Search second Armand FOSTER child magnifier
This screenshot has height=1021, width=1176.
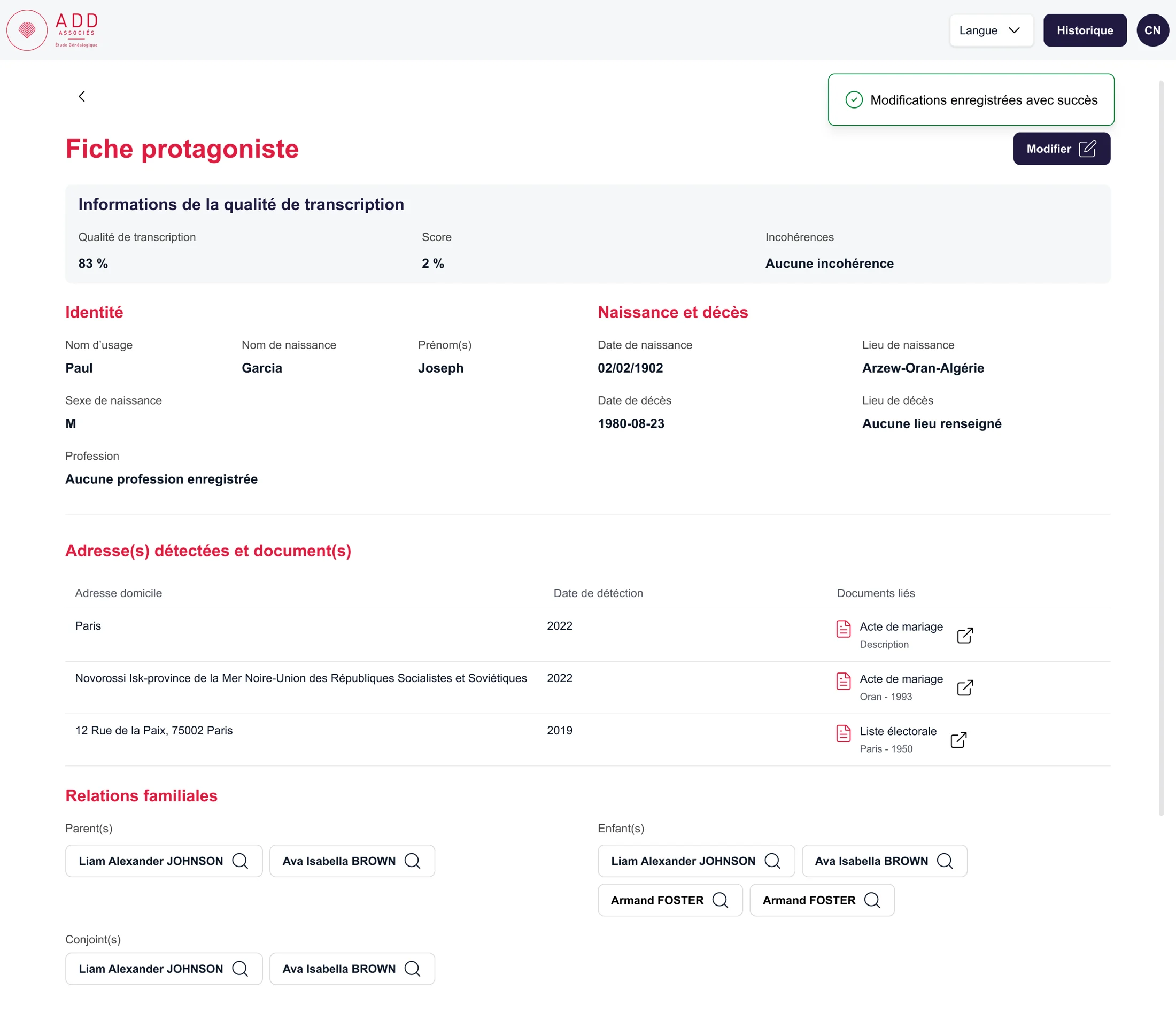(872, 900)
